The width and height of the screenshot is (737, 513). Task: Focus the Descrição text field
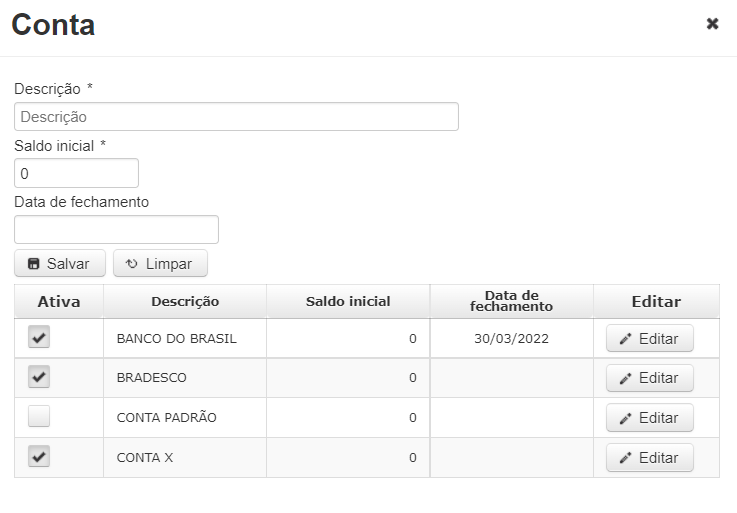[x=236, y=117]
